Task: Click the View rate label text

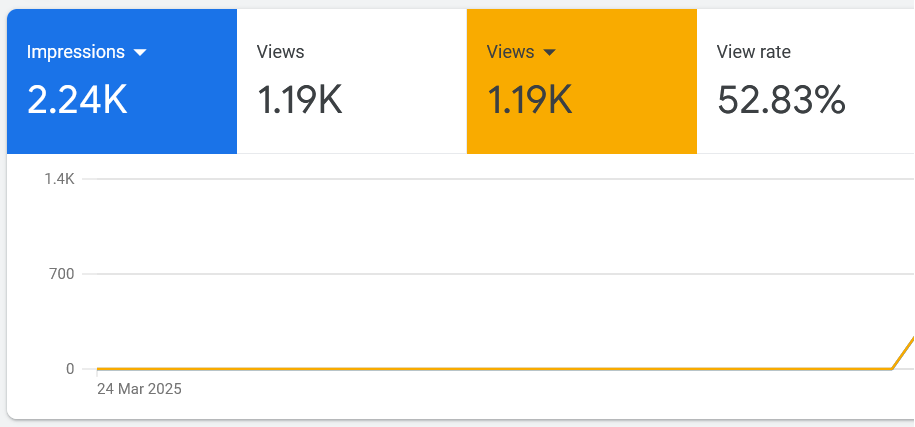Action: pyautogui.click(x=754, y=52)
